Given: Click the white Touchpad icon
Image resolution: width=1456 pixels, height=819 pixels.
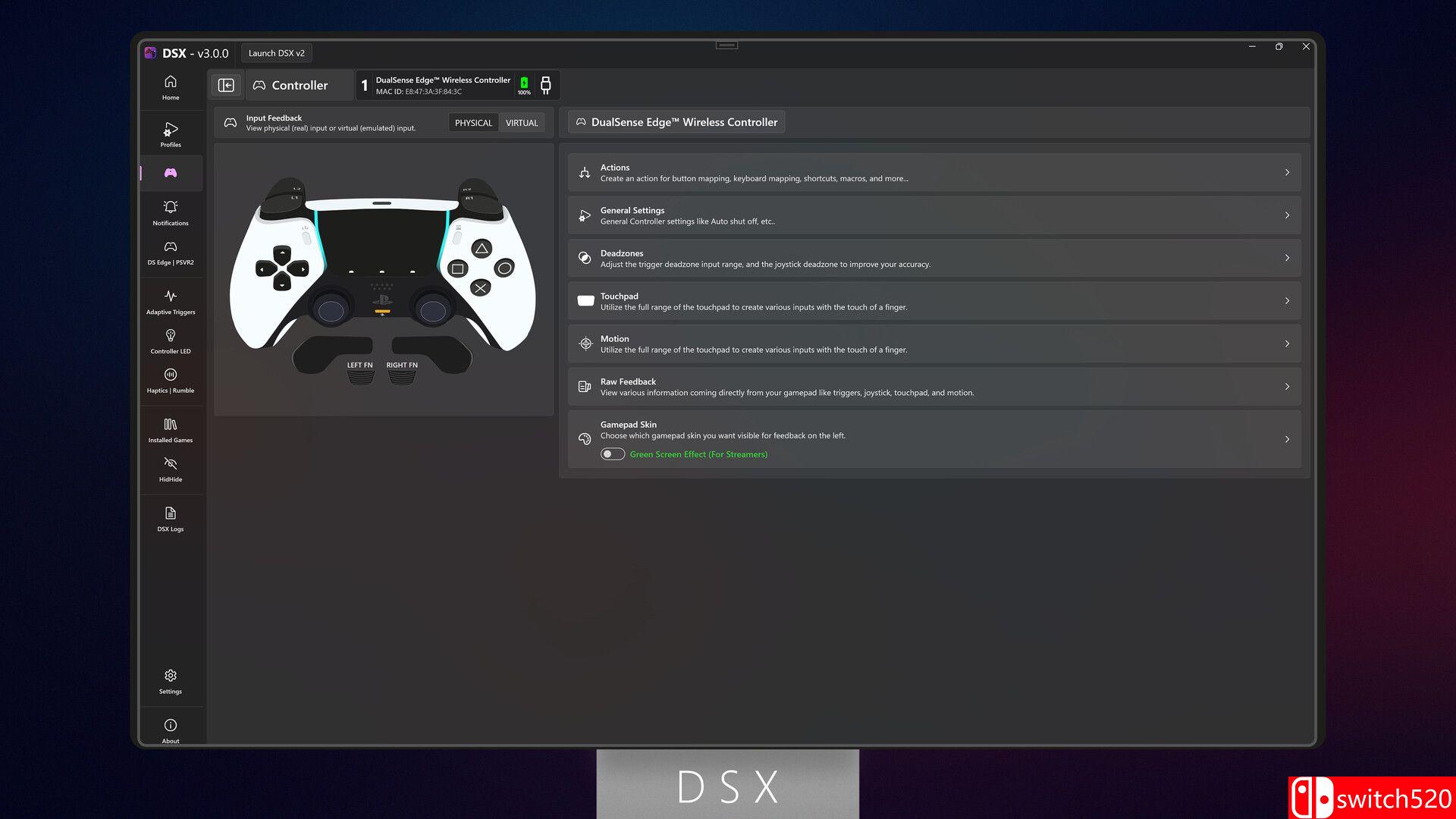Looking at the screenshot, I should coord(585,301).
